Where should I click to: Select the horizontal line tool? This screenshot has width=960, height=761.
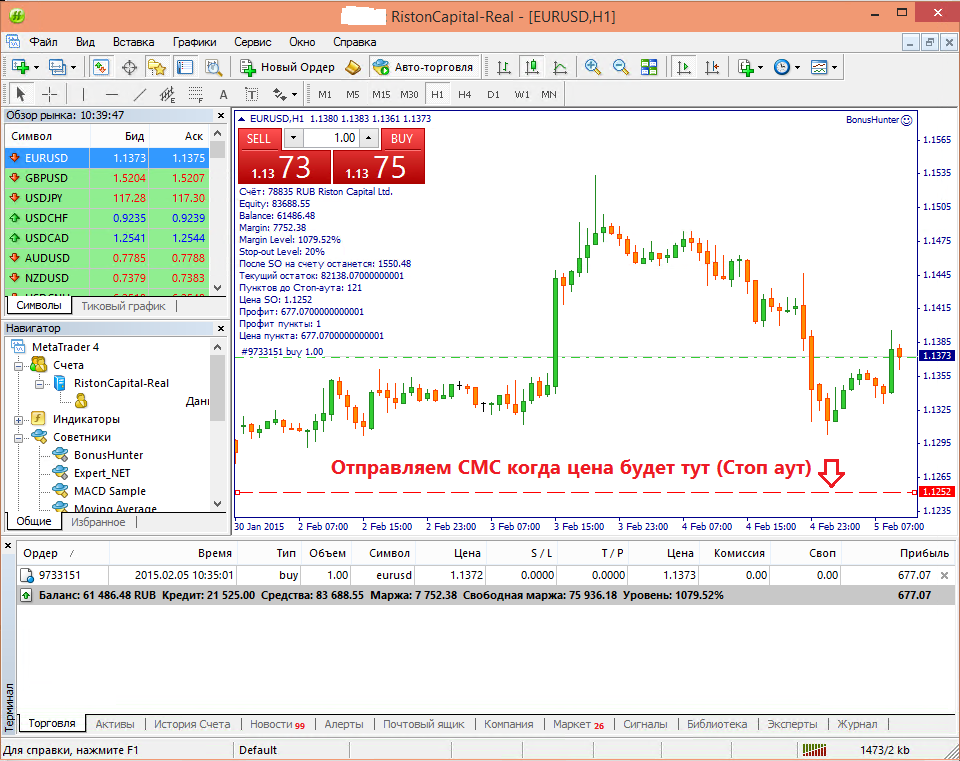[111, 94]
